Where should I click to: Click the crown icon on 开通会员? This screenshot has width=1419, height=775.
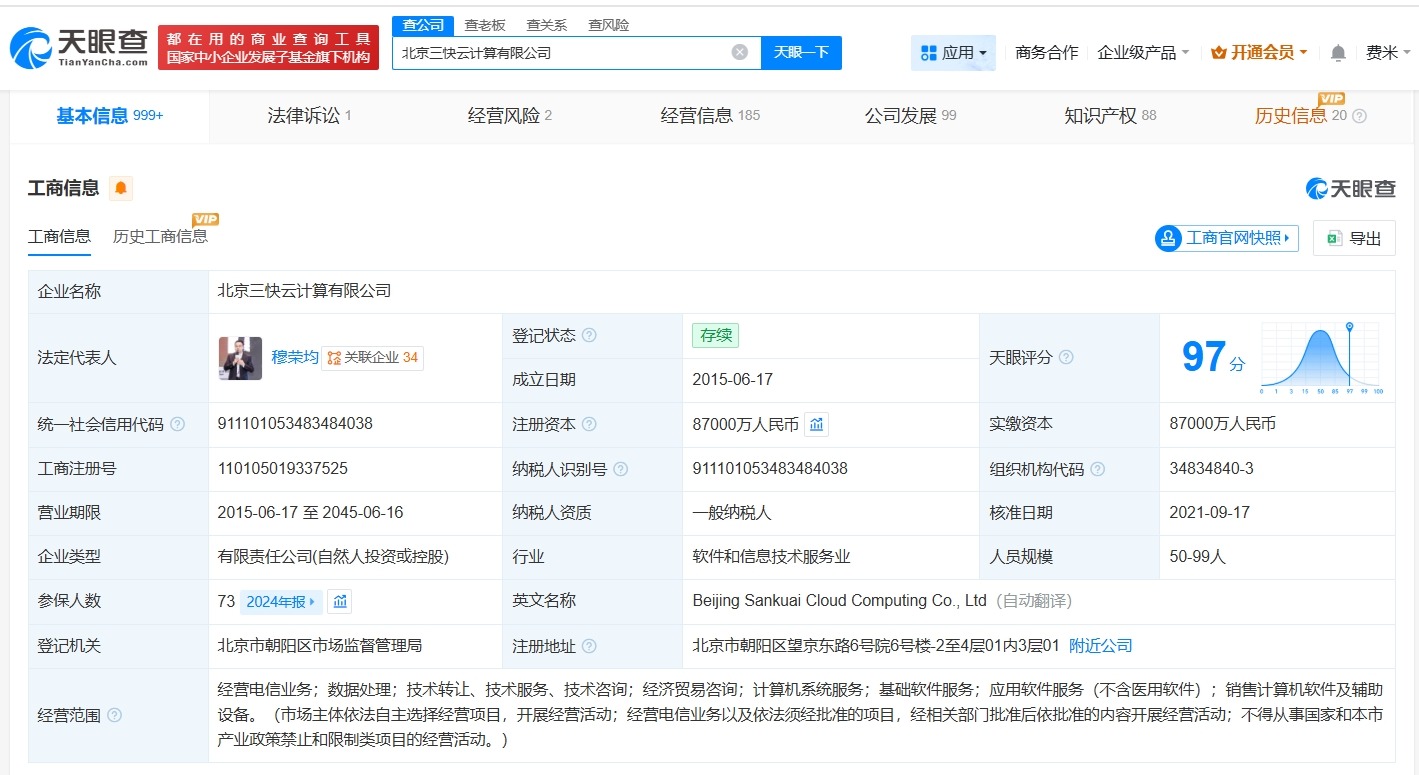[x=1218, y=52]
